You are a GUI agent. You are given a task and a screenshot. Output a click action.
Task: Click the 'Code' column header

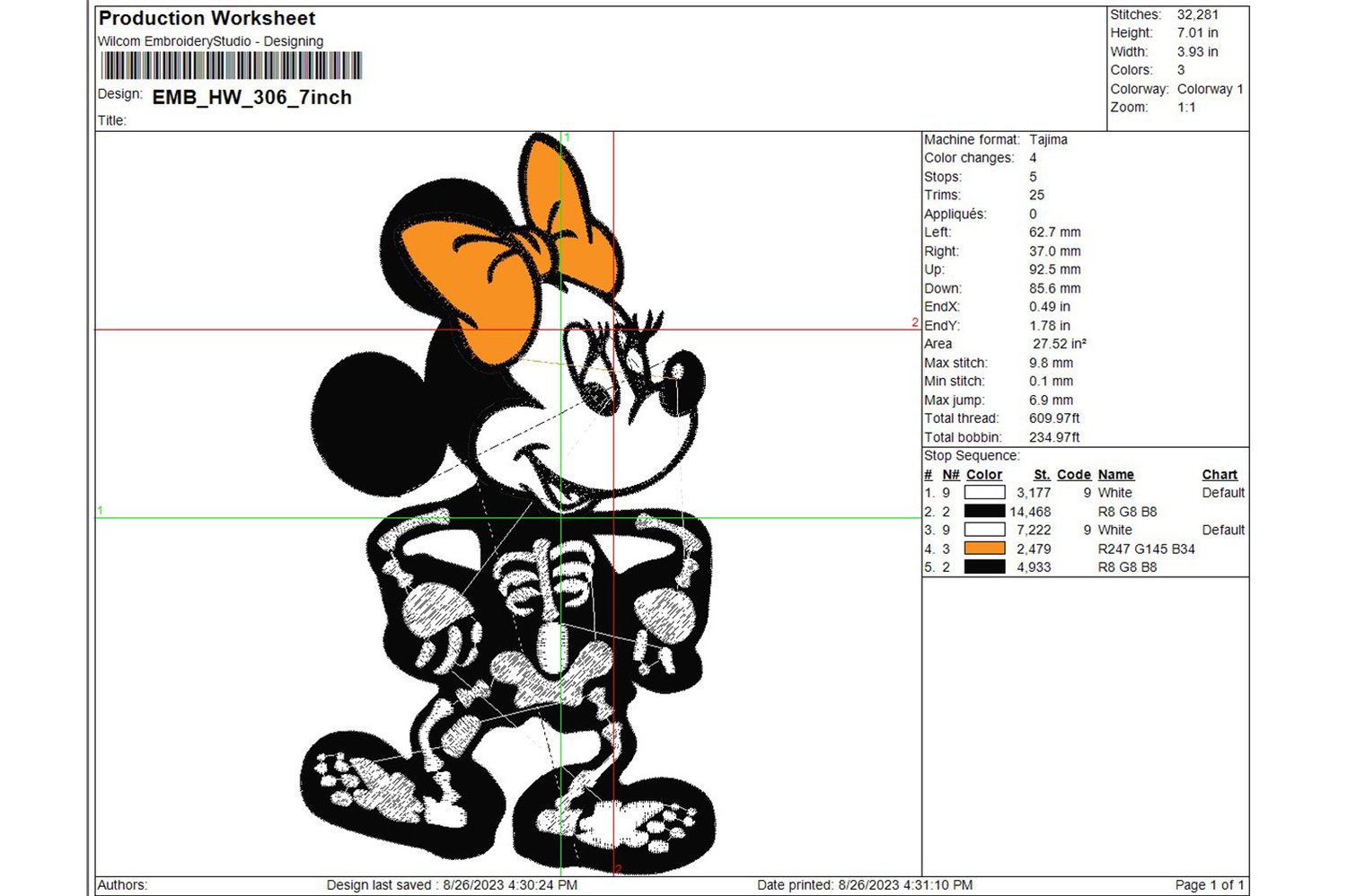pos(1074,475)
